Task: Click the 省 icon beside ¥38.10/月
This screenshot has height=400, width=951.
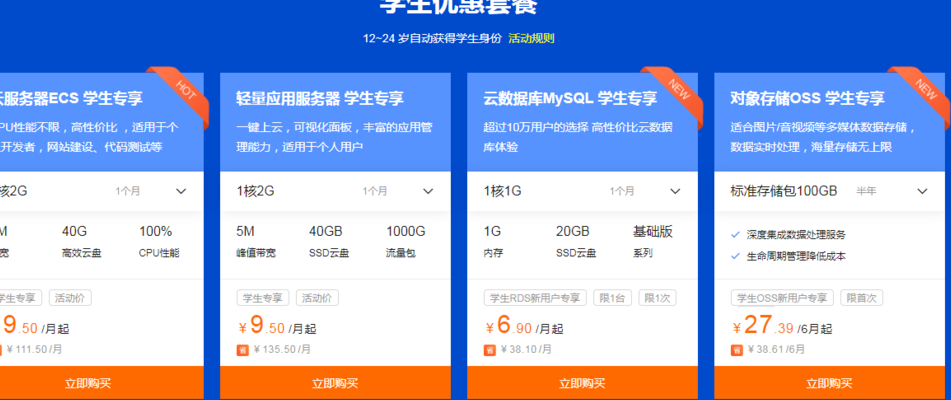Action: (x=489, y=350)
